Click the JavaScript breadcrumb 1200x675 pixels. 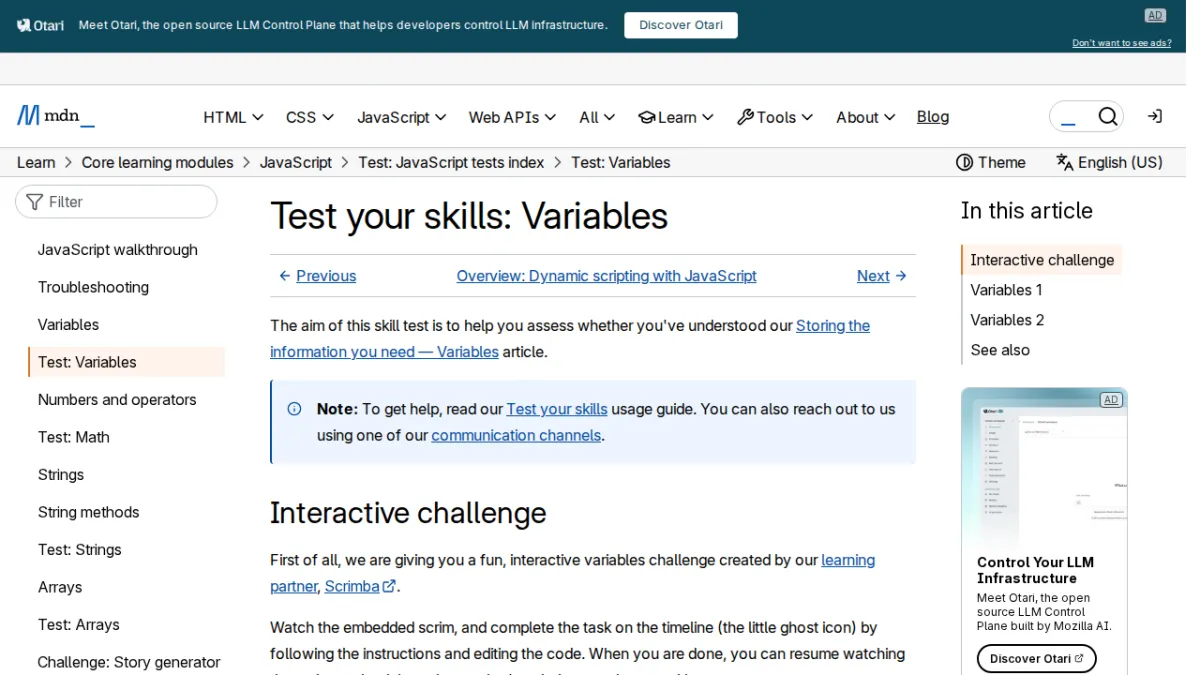click(296, 162)
